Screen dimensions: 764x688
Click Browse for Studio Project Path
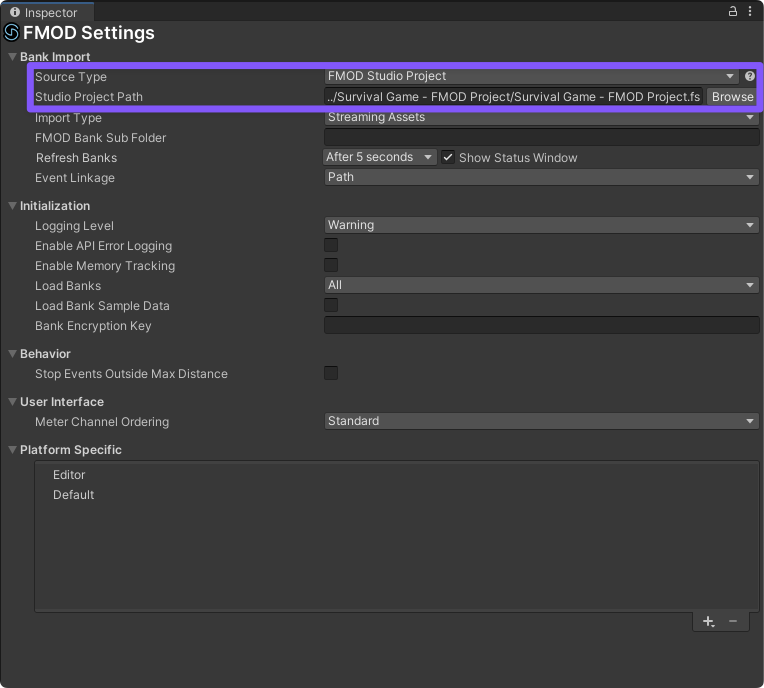pos(732,97)
